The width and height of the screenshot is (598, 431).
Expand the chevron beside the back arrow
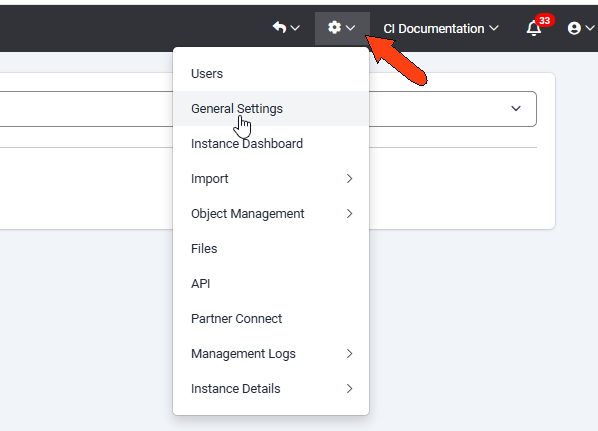pyautogui.click(x=295, y=28)
